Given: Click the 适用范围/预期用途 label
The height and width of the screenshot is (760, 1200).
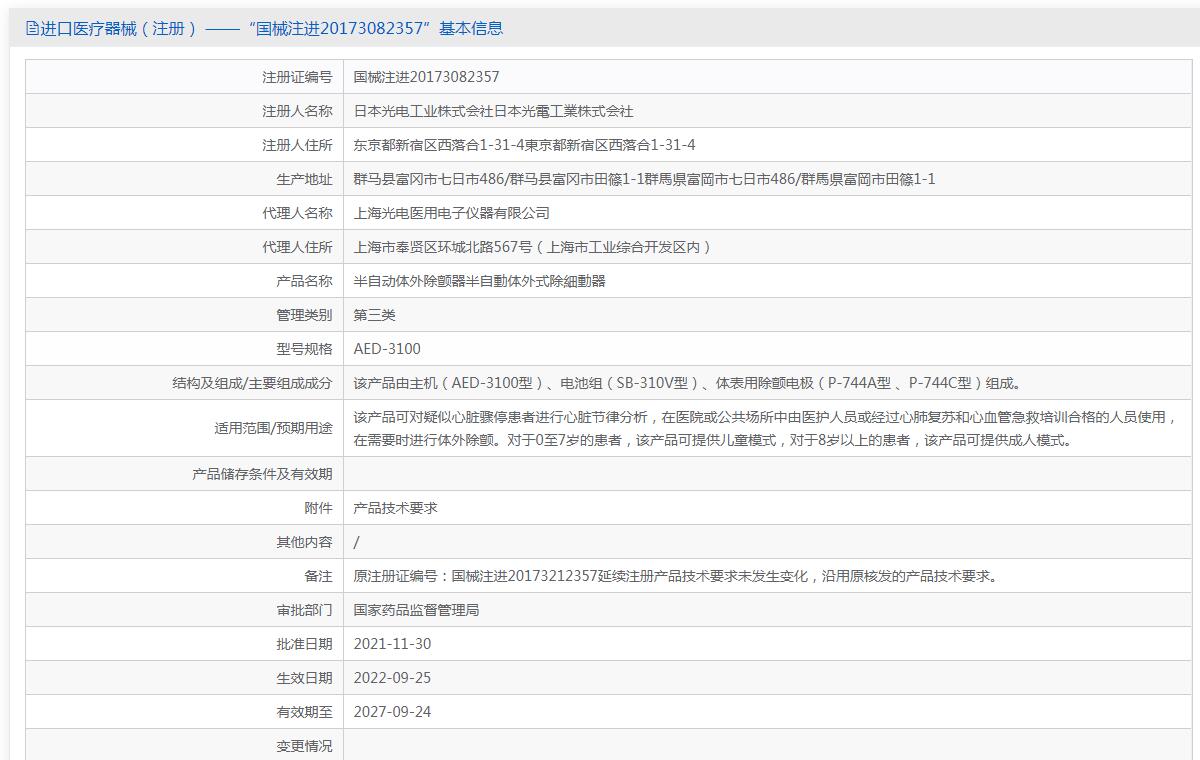Looking at the screenshot, I should point(273,428).
